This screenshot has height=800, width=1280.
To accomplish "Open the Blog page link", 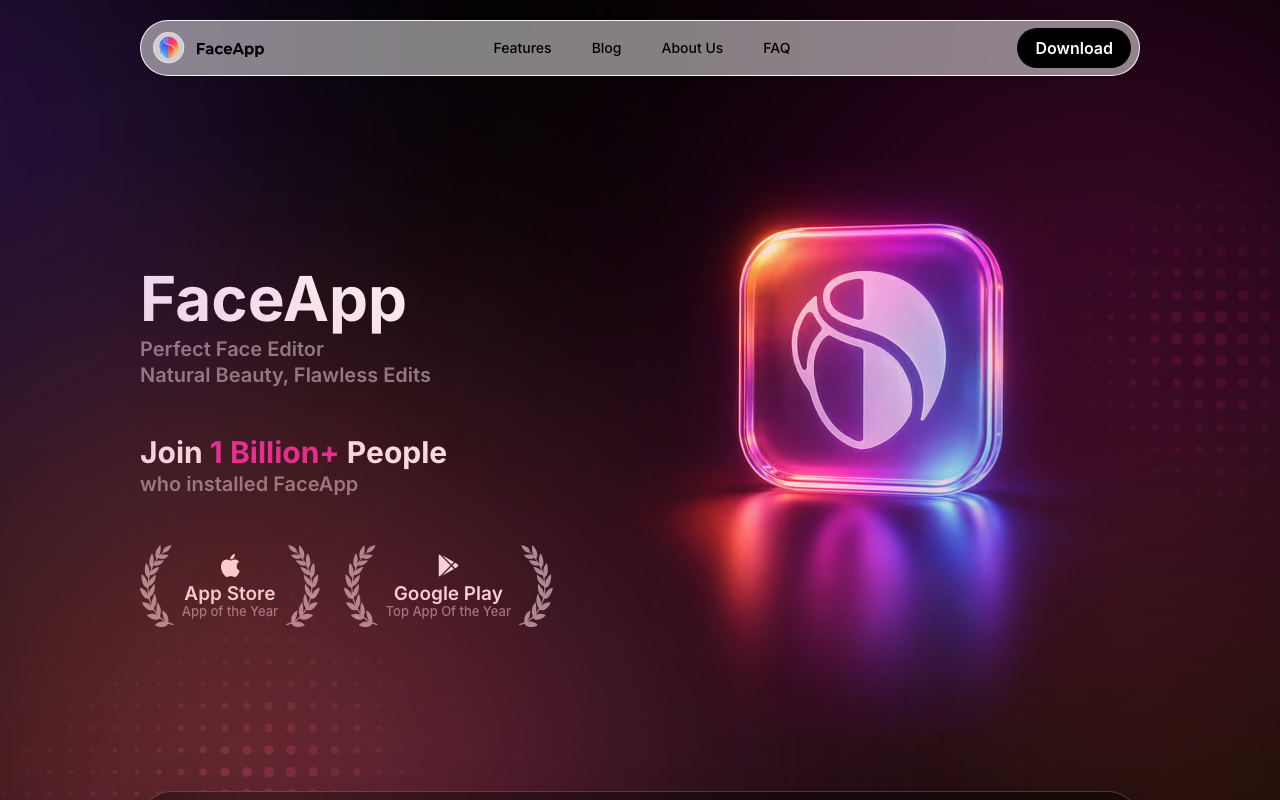I will 606,48.
